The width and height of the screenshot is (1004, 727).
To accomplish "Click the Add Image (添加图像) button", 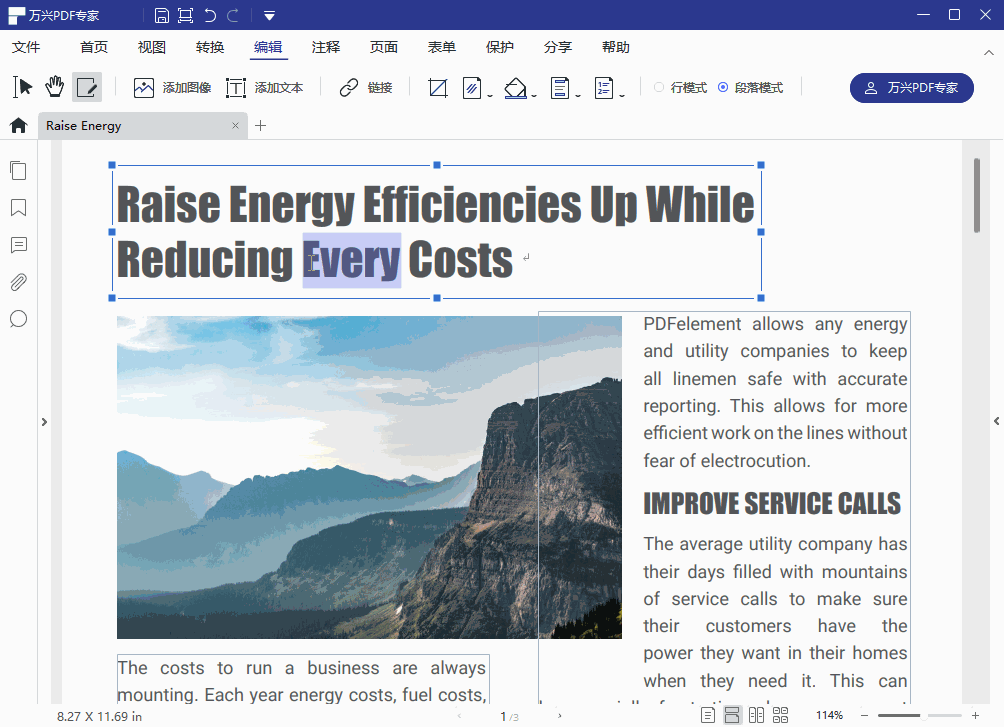I will 172,88.
